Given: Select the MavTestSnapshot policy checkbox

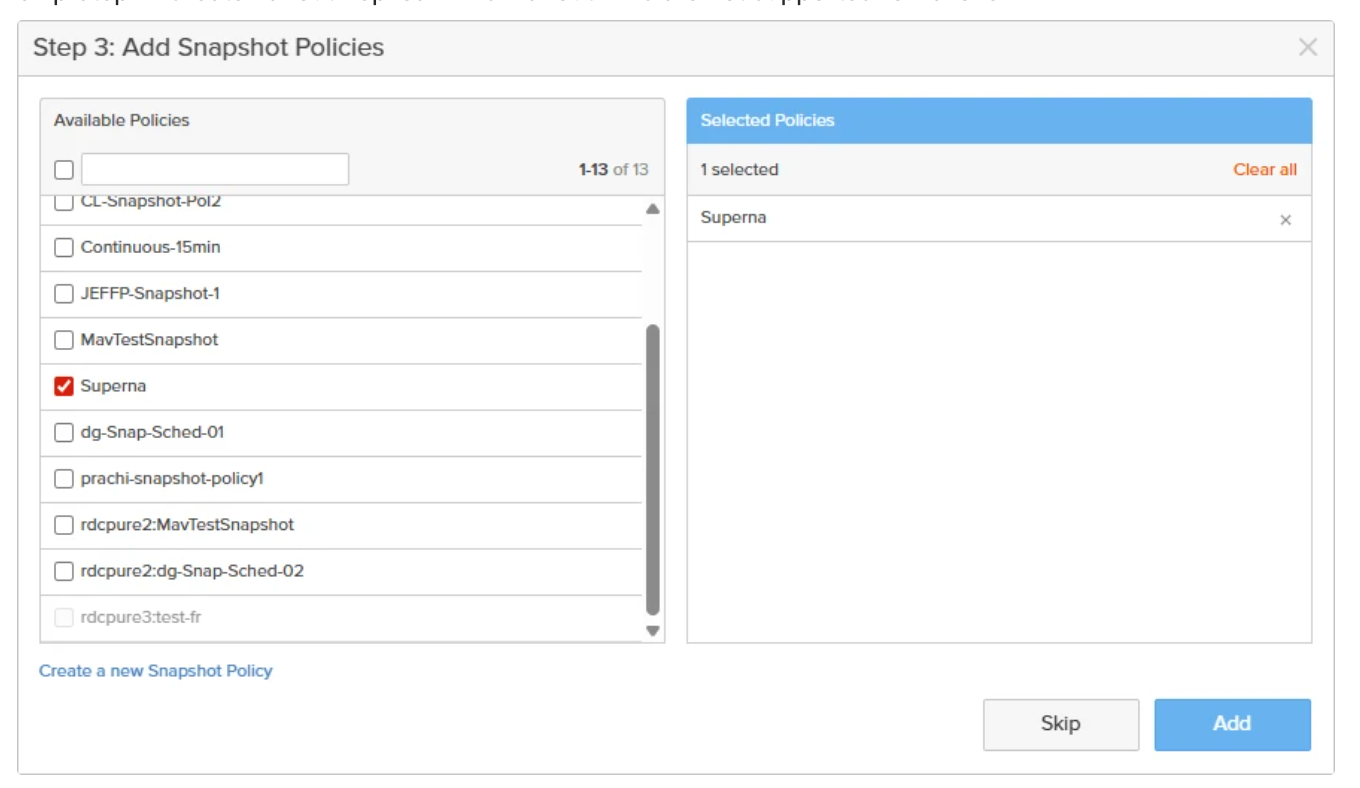Looking at the screenshot, I should coord(64,340).
